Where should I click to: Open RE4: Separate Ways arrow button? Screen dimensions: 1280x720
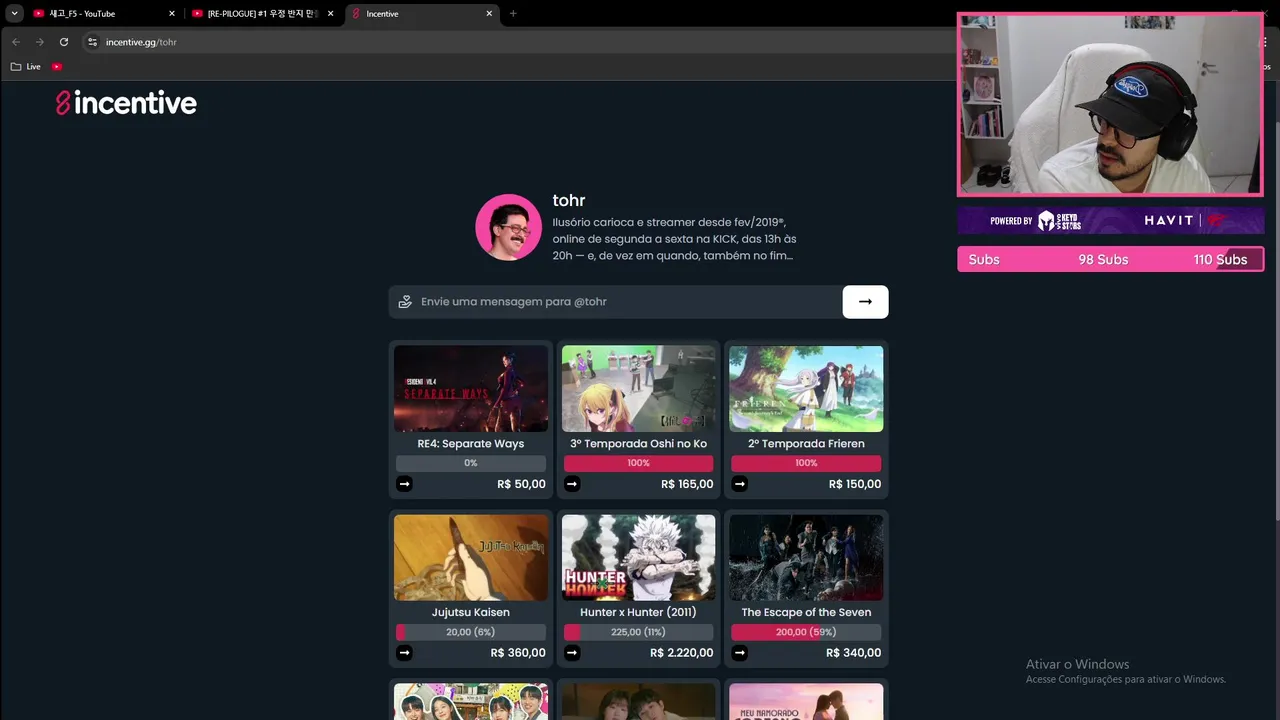tap(404, 484)
